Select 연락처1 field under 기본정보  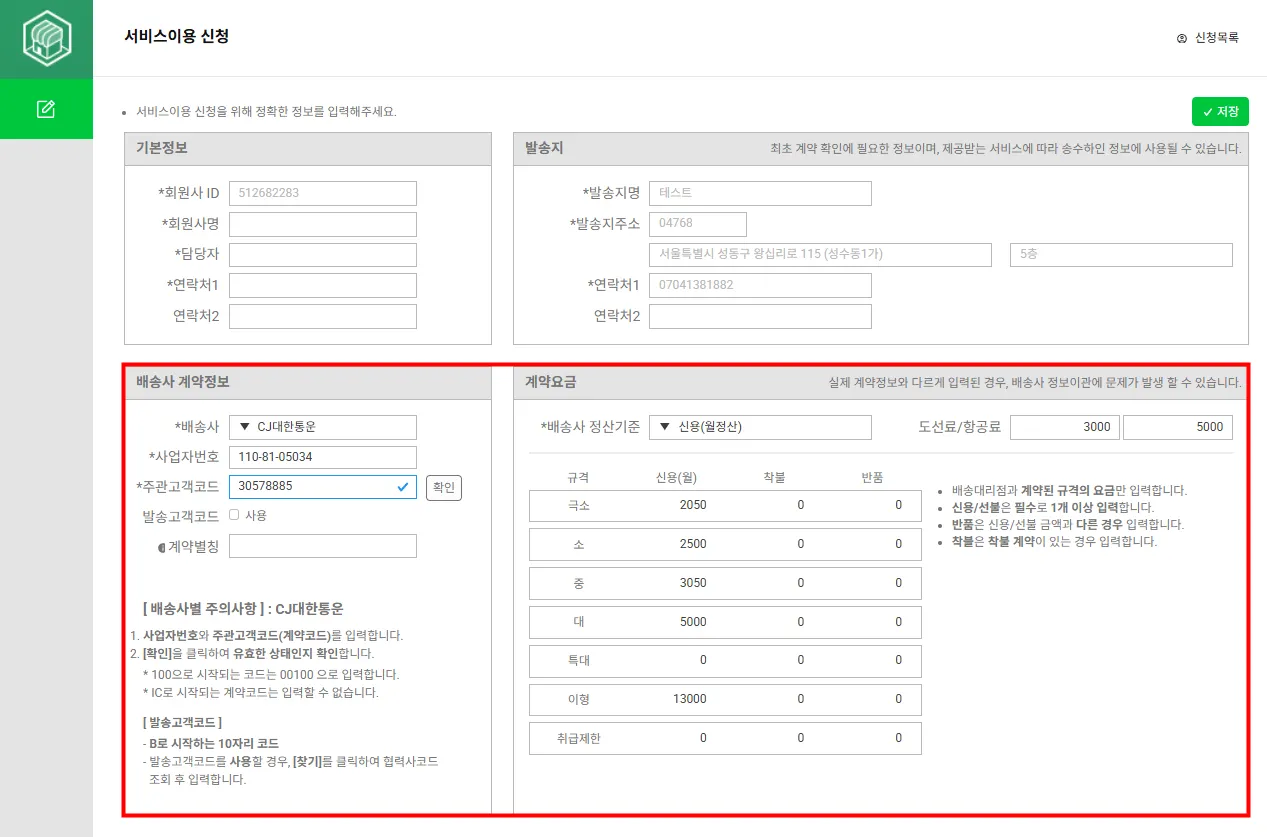(323, 286)
